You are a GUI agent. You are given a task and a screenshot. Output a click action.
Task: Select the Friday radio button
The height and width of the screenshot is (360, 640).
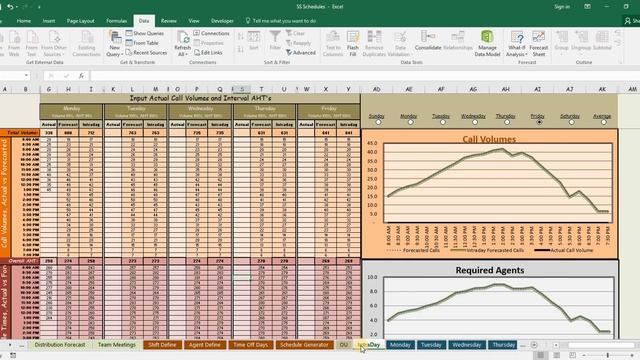[x=539, y=122]
